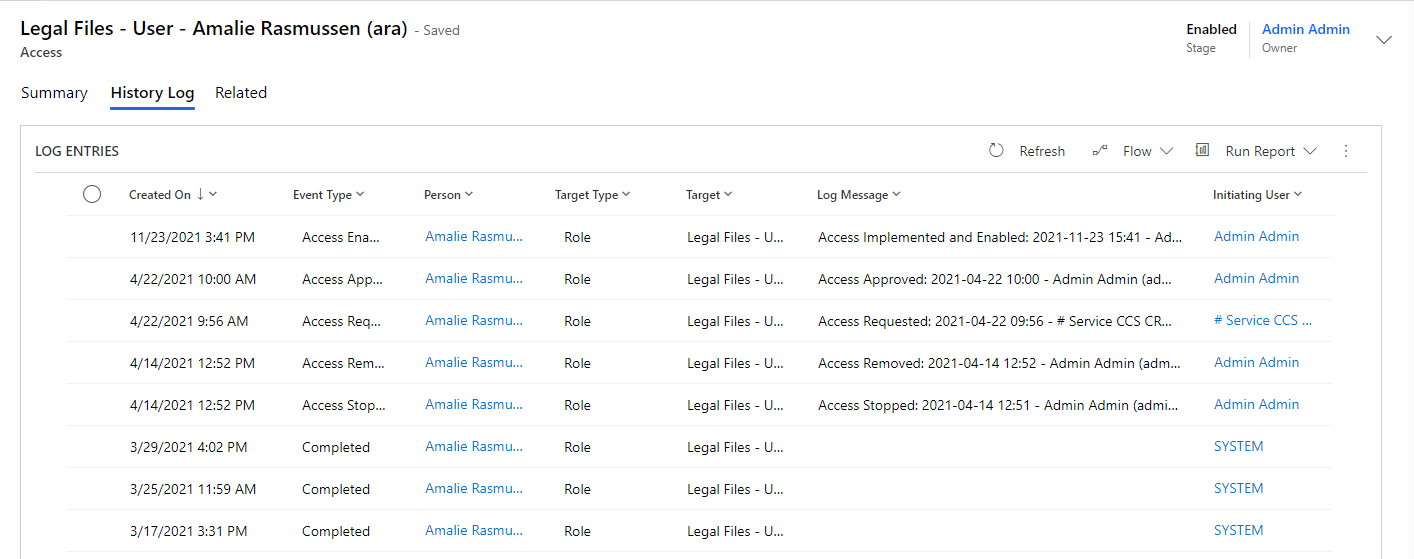This screenshot has height=559, width=1414.
Task: Toggle the select-all rows circle
Action: 92,194
